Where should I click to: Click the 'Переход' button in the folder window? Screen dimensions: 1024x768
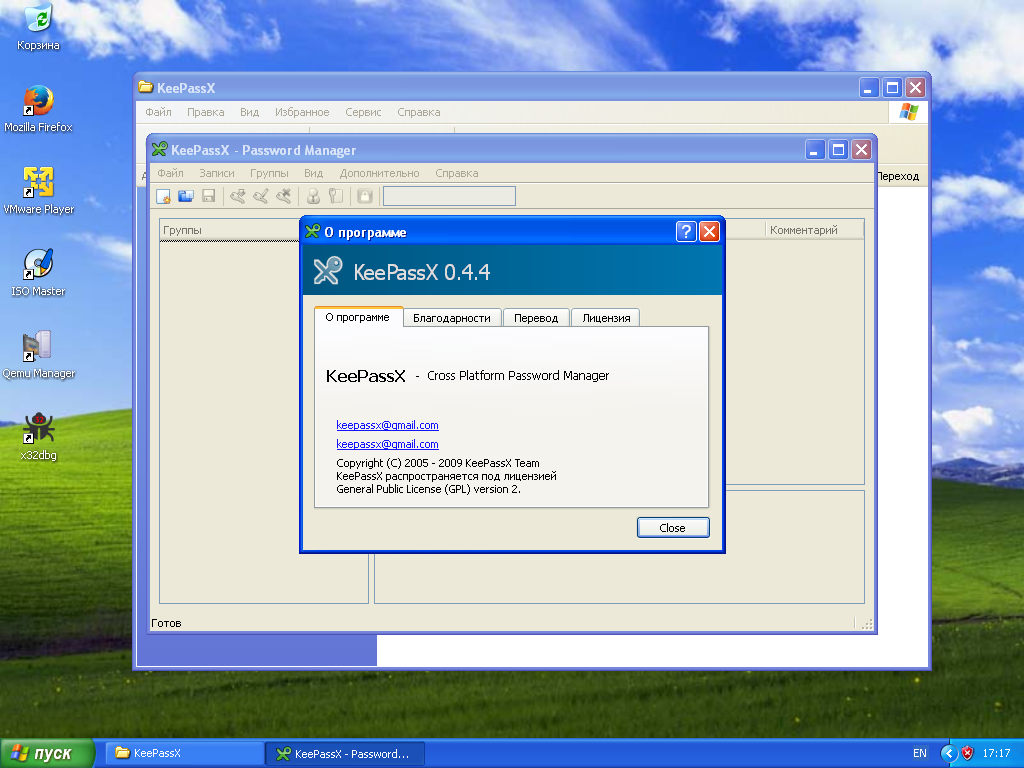point(899,176)
